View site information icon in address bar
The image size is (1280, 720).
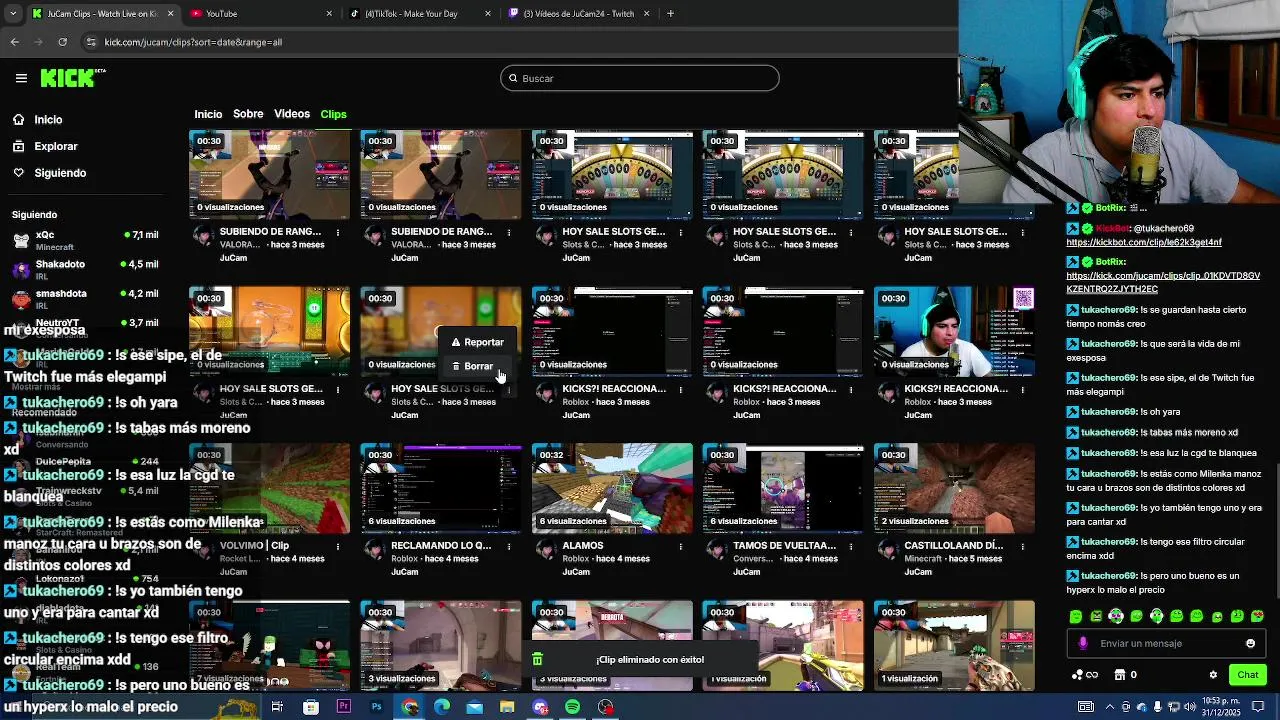(91, 42)
